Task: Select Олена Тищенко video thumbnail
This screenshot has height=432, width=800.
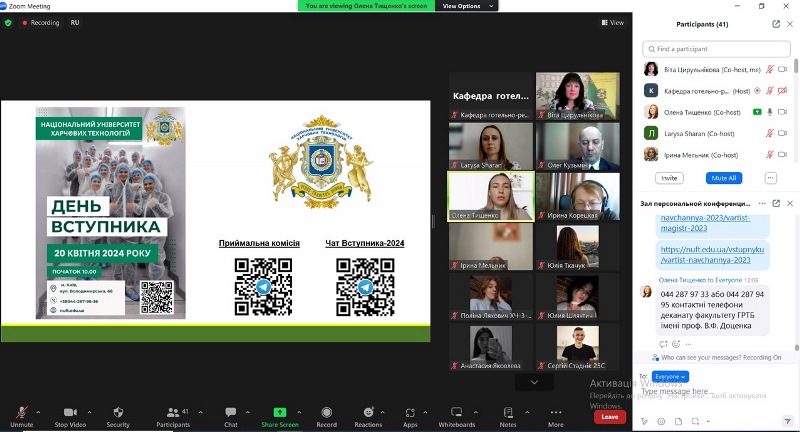Action: click(491, 196)
